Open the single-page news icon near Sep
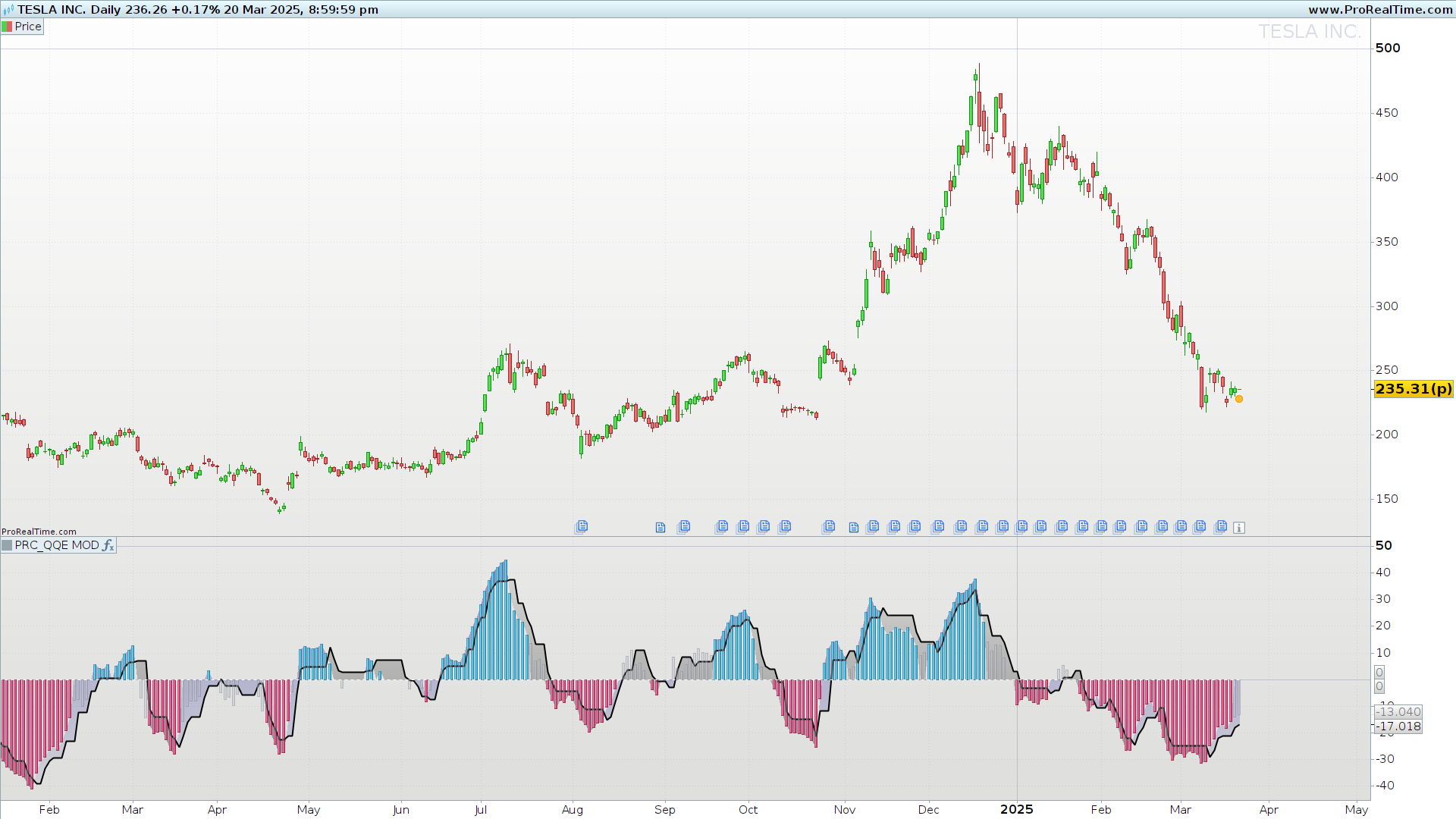This screenshot has height=819, width=1456. point(661,528)
